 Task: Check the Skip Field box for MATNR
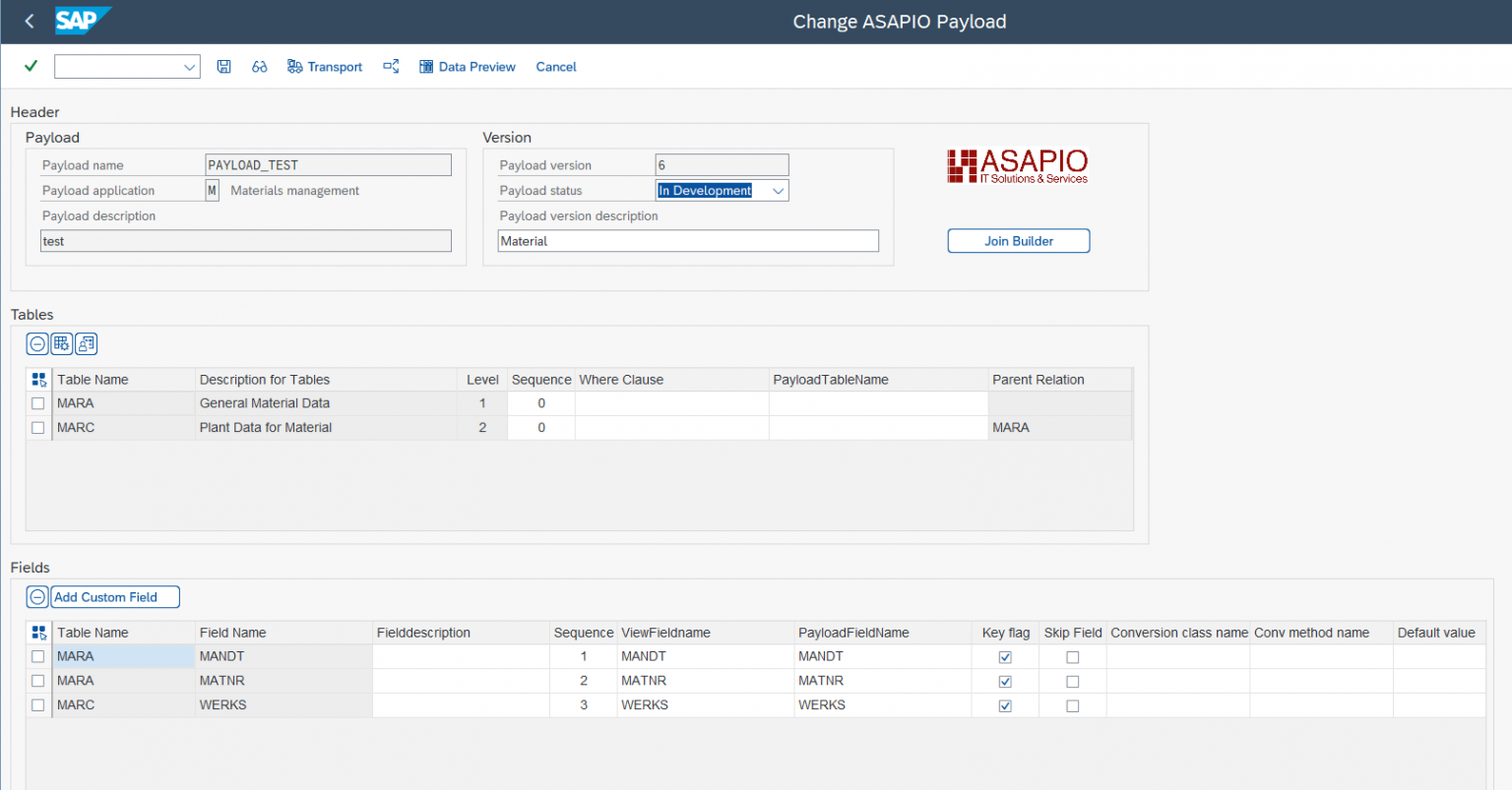[x=1072, y=680]
